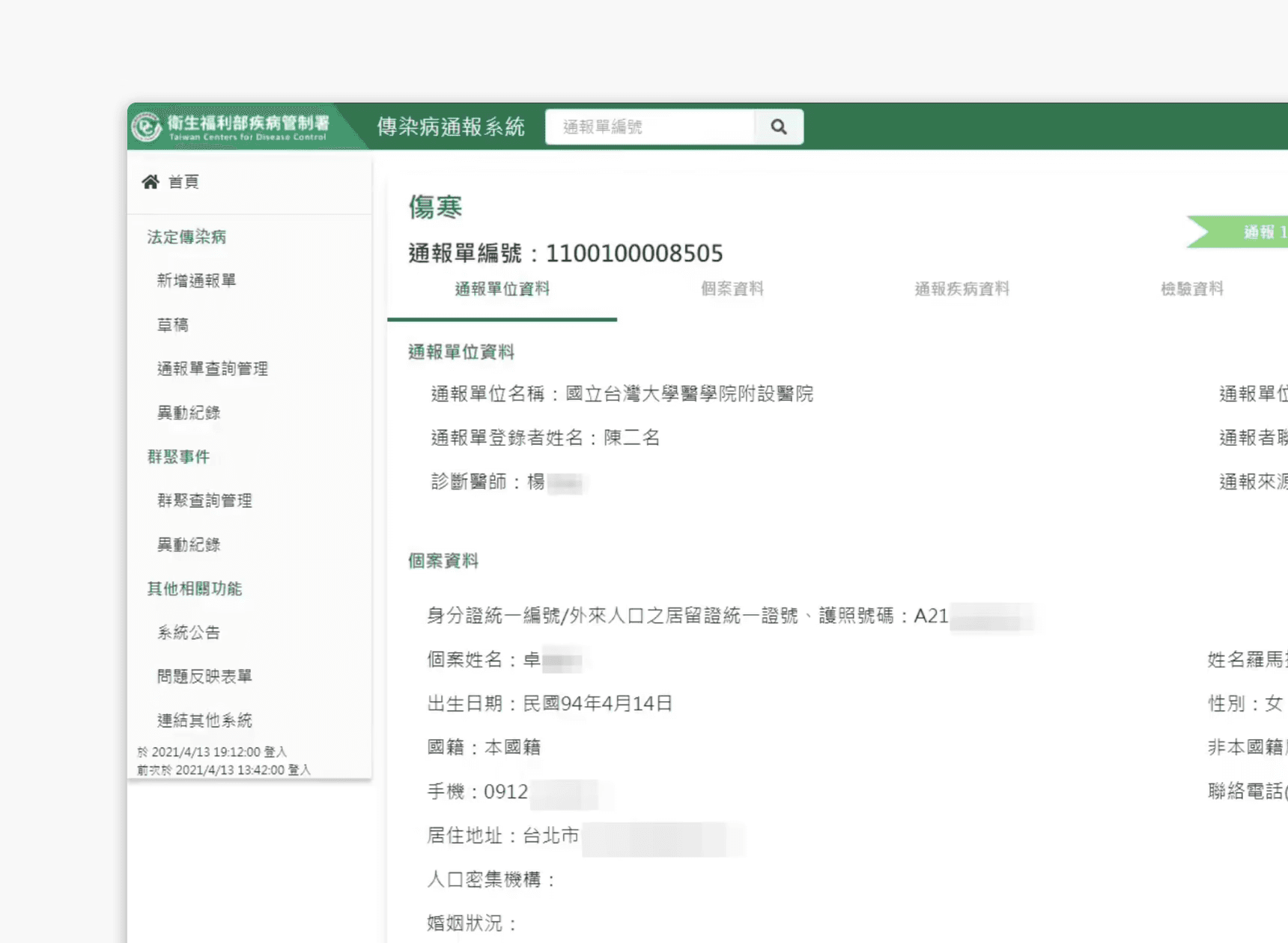Click the magnifier search button
This screenshot has width=1288, height=943.
tap(779, 127)
